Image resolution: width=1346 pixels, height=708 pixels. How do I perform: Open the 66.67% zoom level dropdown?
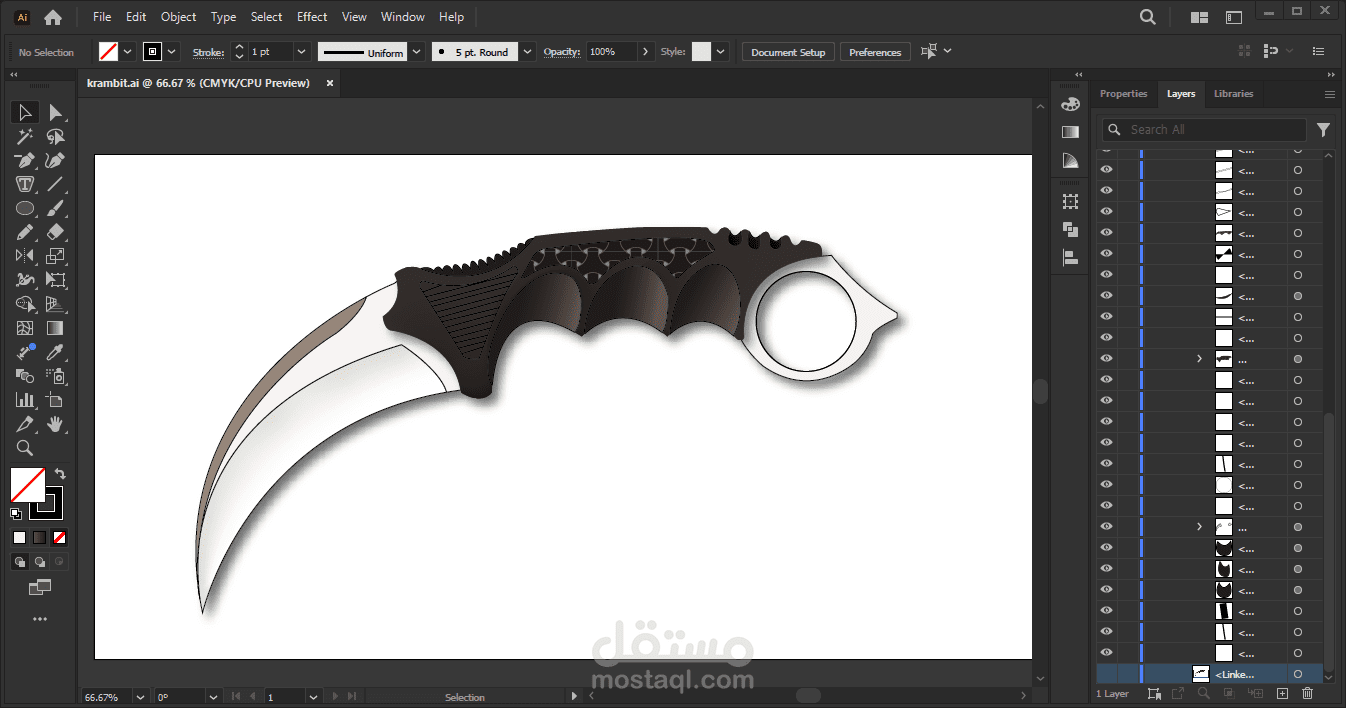pos(139,697)
